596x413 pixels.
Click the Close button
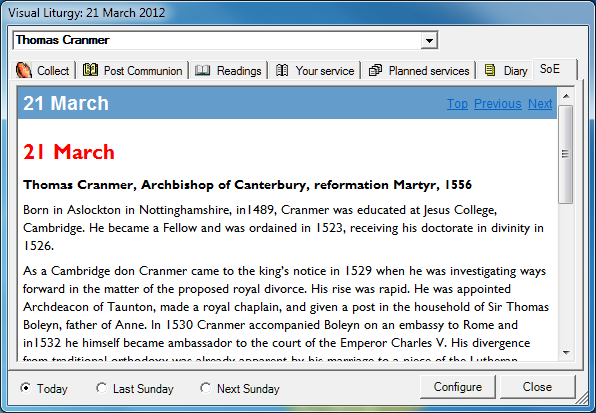tap(537, 387)
